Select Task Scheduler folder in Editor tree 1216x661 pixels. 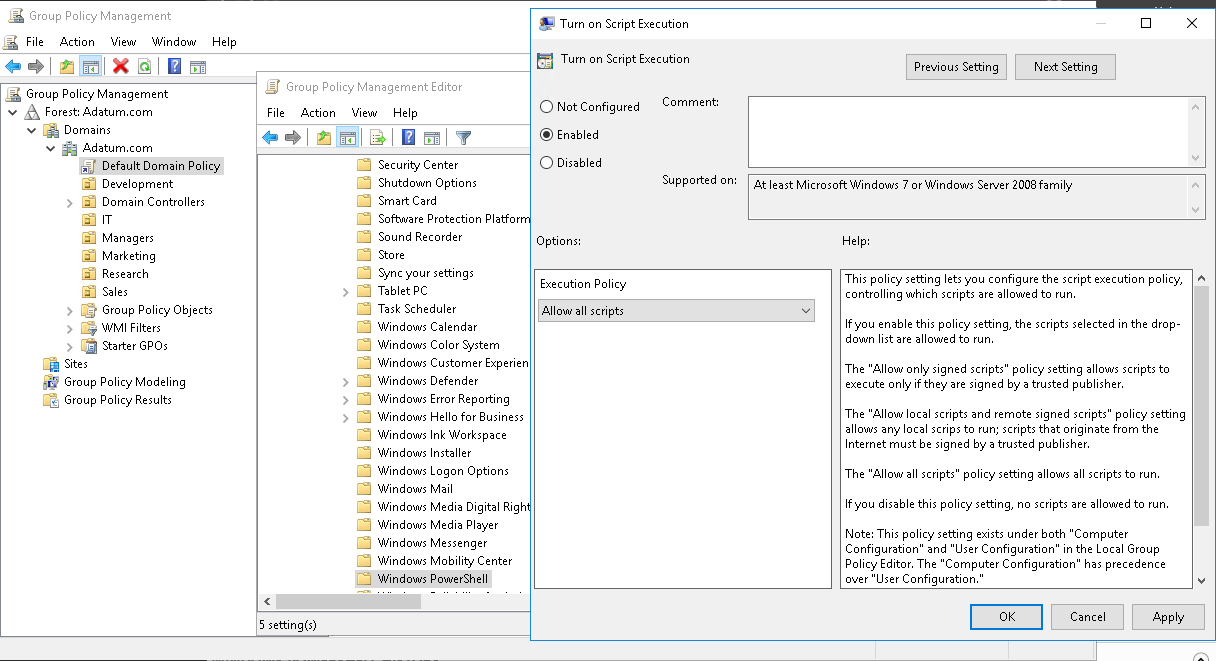tap(417, 309)
